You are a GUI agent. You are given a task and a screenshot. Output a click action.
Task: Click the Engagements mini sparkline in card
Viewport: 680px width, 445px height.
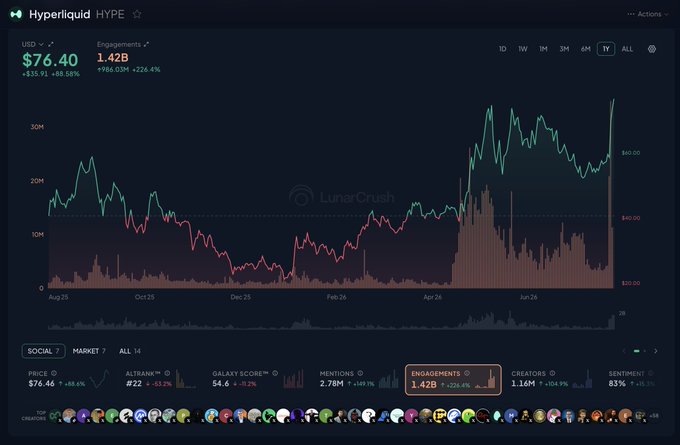[x=485, y=379]
